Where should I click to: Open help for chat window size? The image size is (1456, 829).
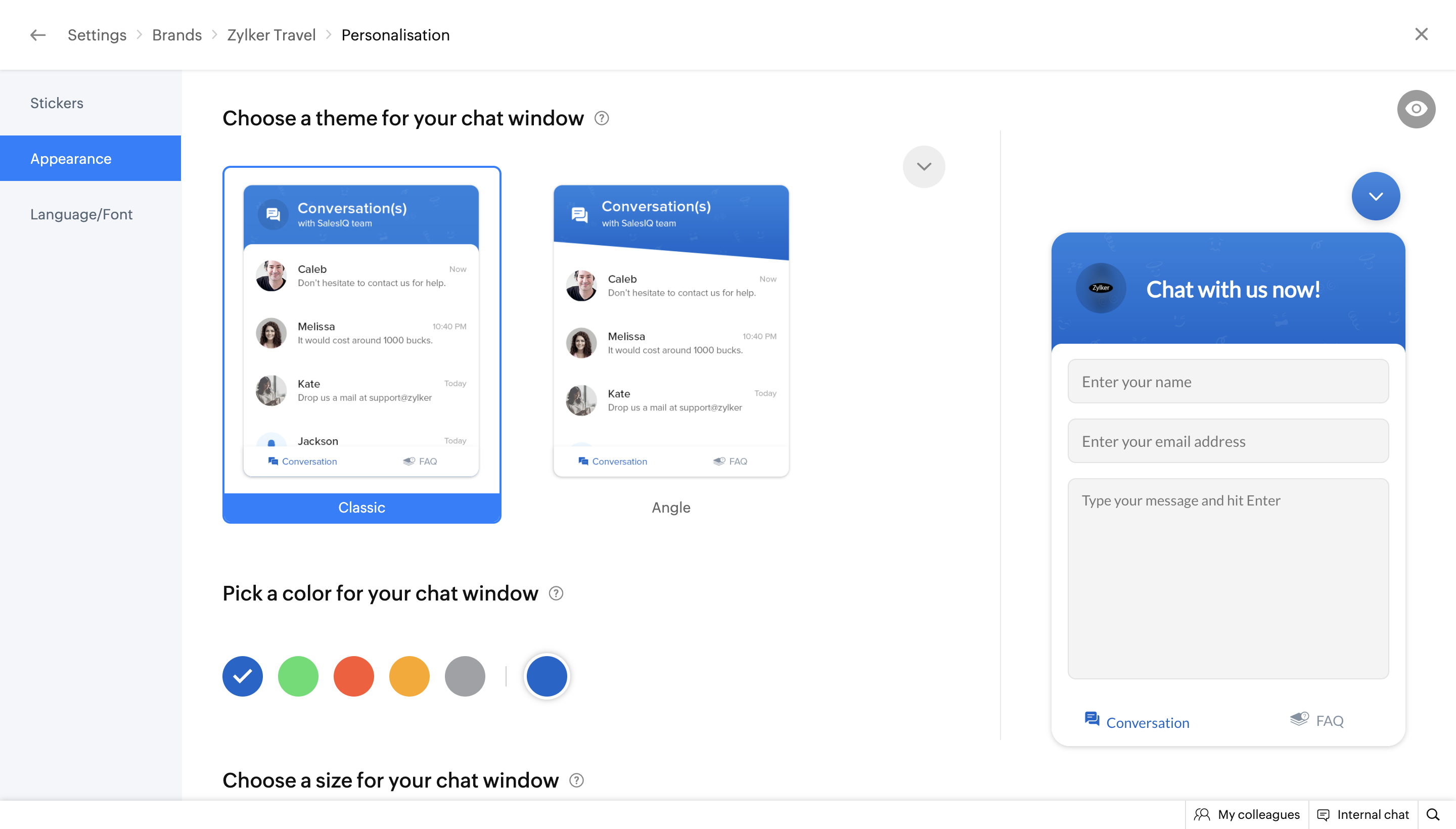click(x=576, y=780)
